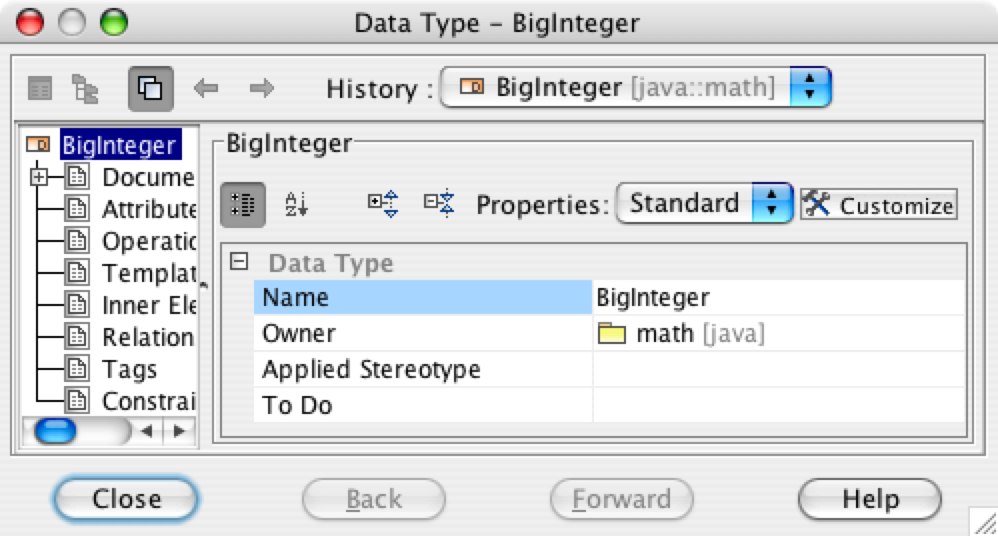Click the Help button
998x536 pixels.
869,499
